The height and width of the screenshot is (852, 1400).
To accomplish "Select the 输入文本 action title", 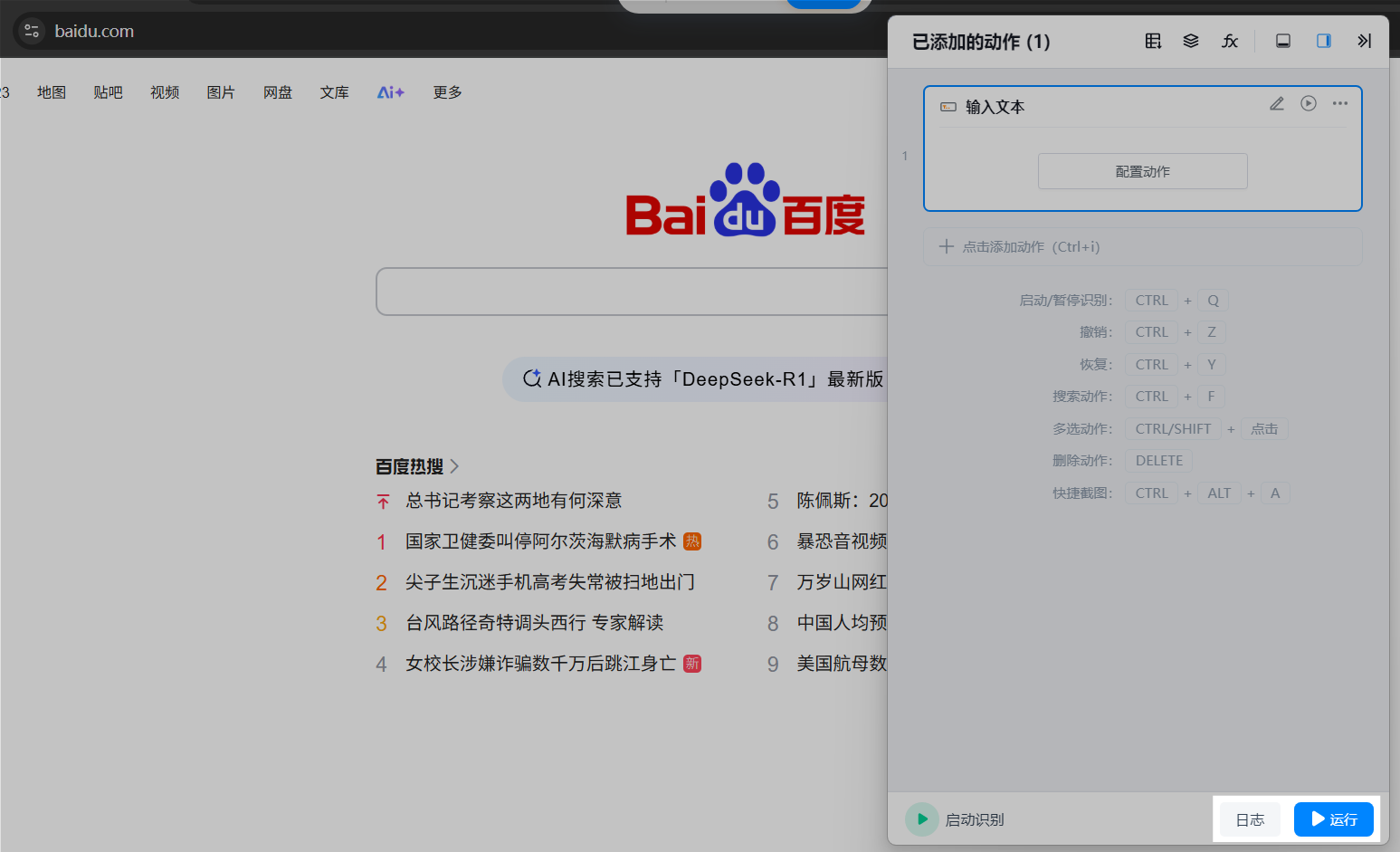I will [x=995, y=107].
